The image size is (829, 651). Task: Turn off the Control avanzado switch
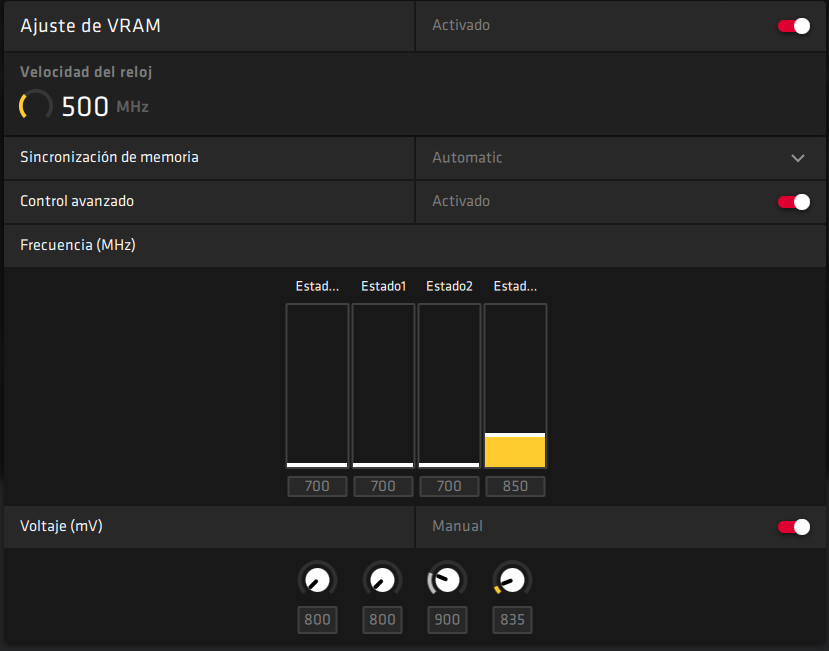(794, 202)
